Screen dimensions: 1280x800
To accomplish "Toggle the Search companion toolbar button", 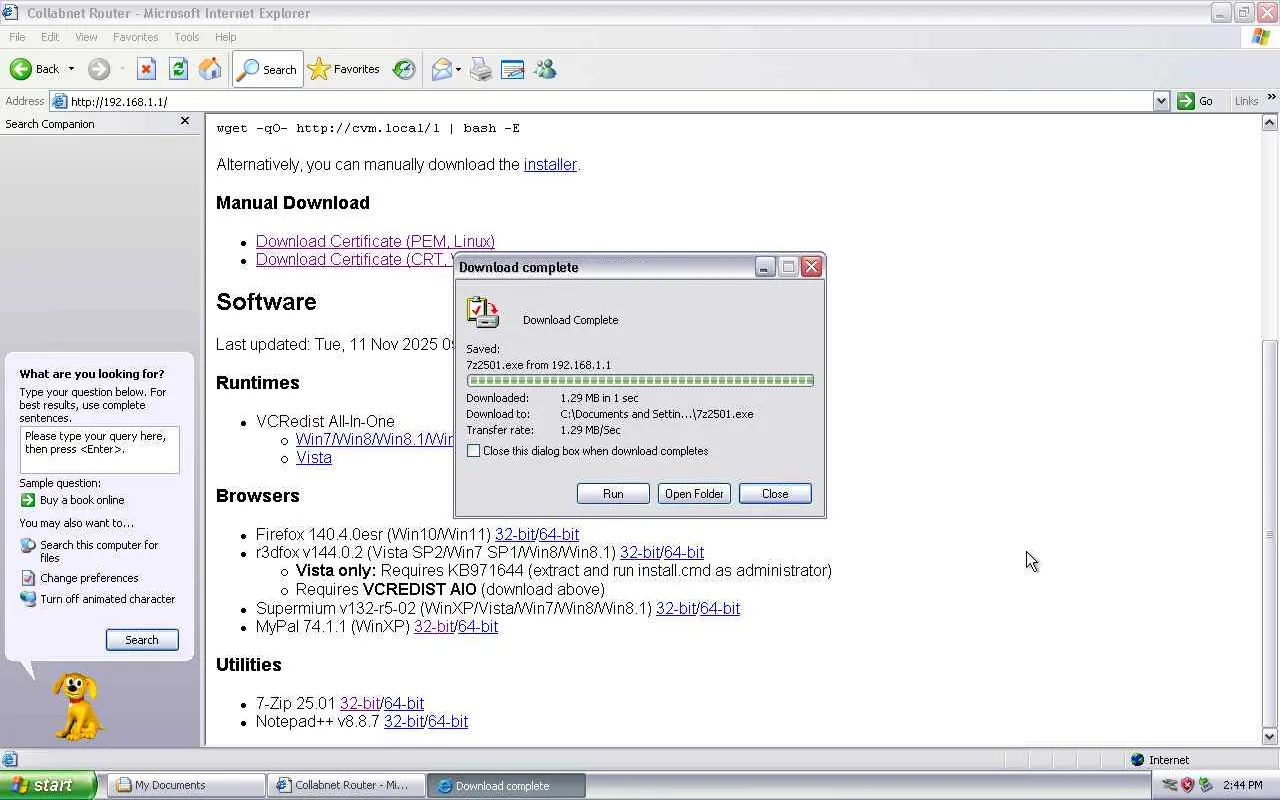I will (268, 69).
